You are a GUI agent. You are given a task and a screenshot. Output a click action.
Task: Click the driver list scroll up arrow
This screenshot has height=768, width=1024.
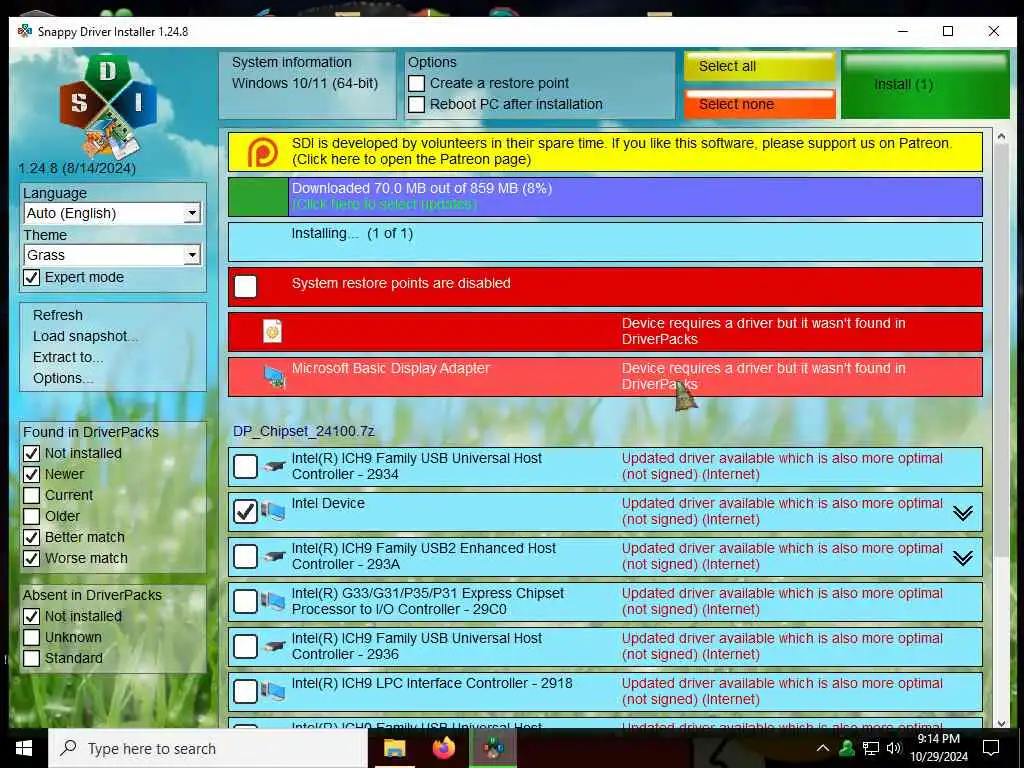1002,136
